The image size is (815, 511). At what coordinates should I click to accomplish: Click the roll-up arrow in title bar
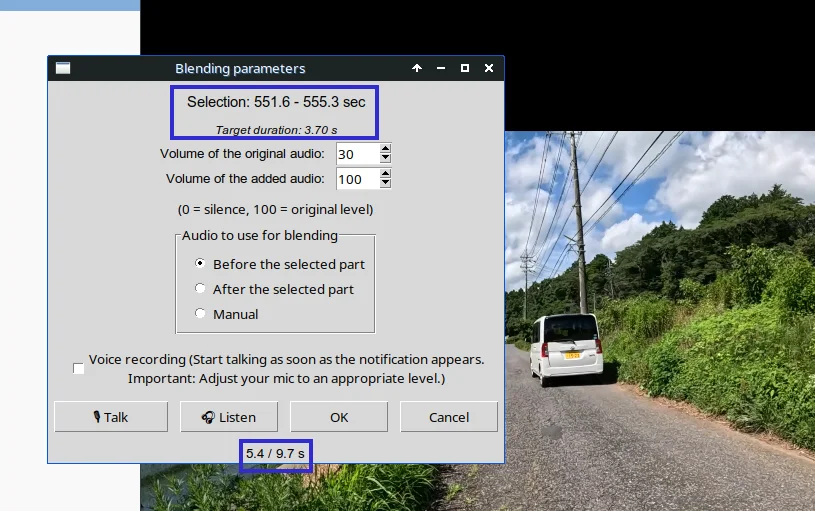point(417,68)
